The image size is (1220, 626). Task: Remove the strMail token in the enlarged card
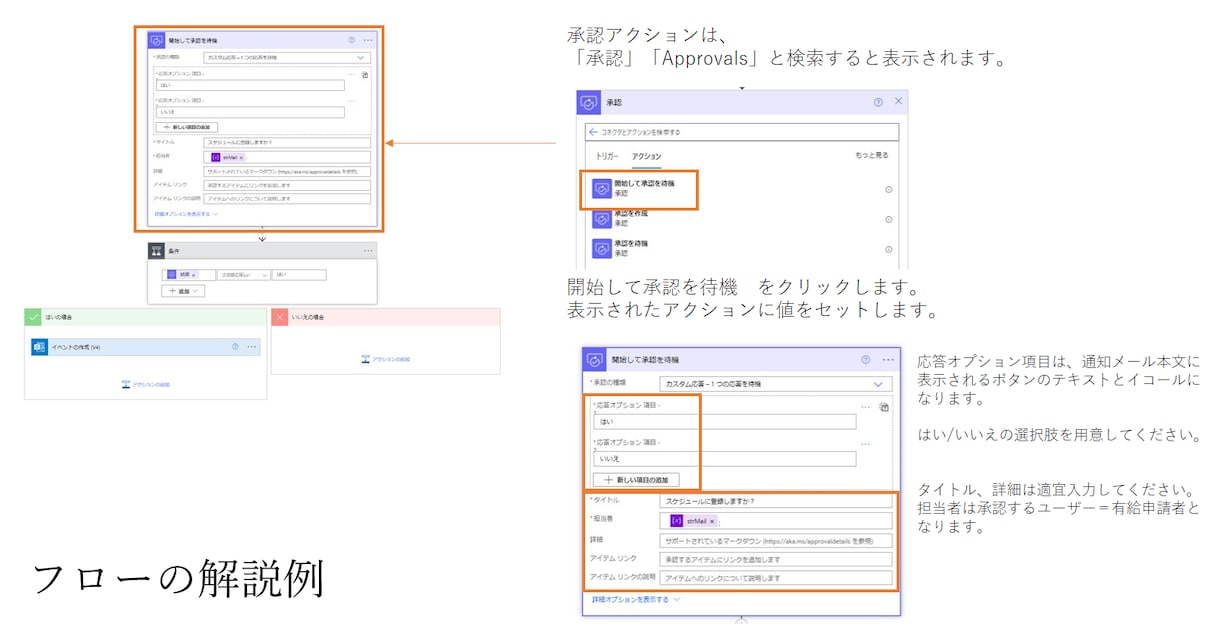tap(712, 521)
